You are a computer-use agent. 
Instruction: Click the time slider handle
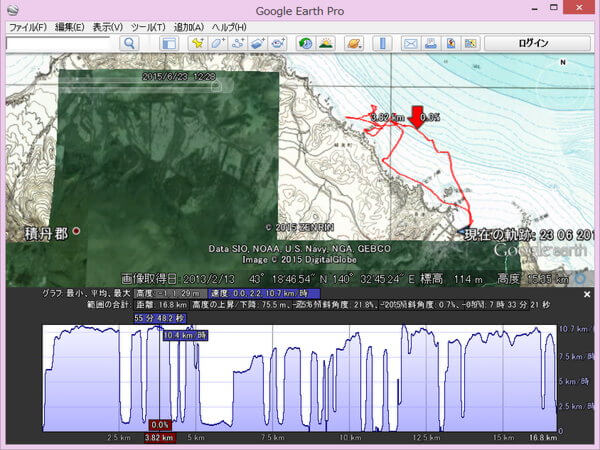coord(216,86)
